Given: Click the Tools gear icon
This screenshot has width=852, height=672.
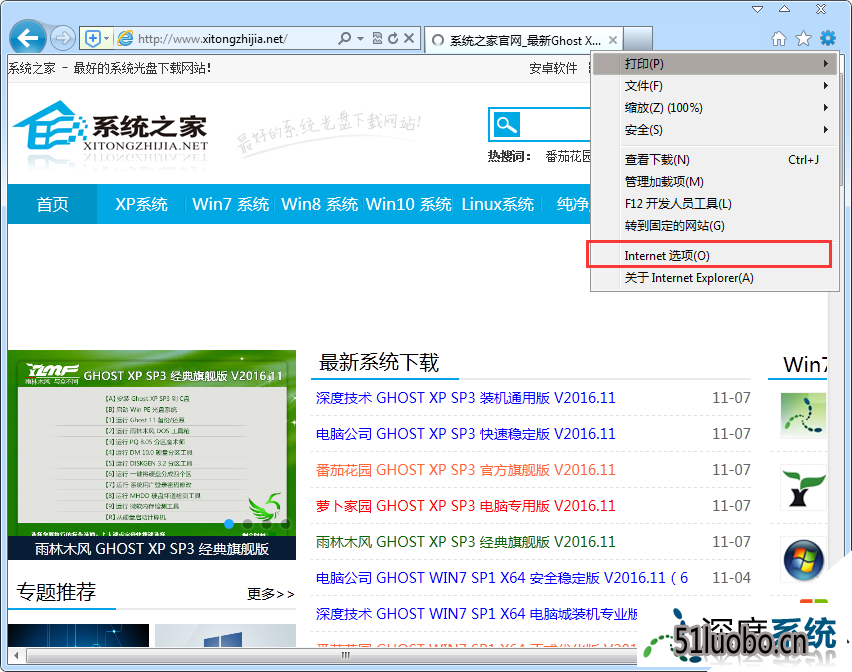Looking at the screenshot, I should (x=828, y=38).
